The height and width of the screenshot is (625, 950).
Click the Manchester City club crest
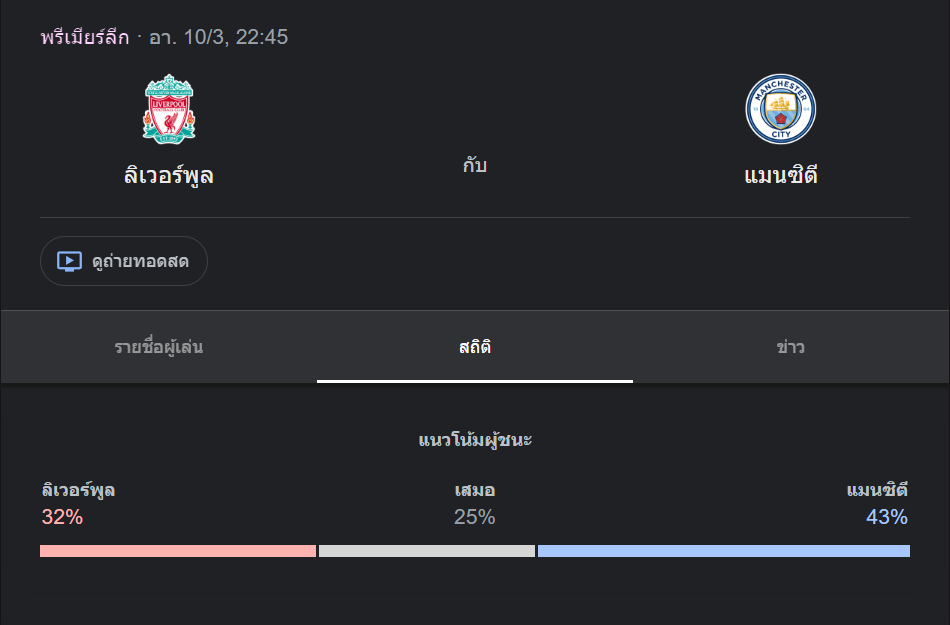point(781,108)
